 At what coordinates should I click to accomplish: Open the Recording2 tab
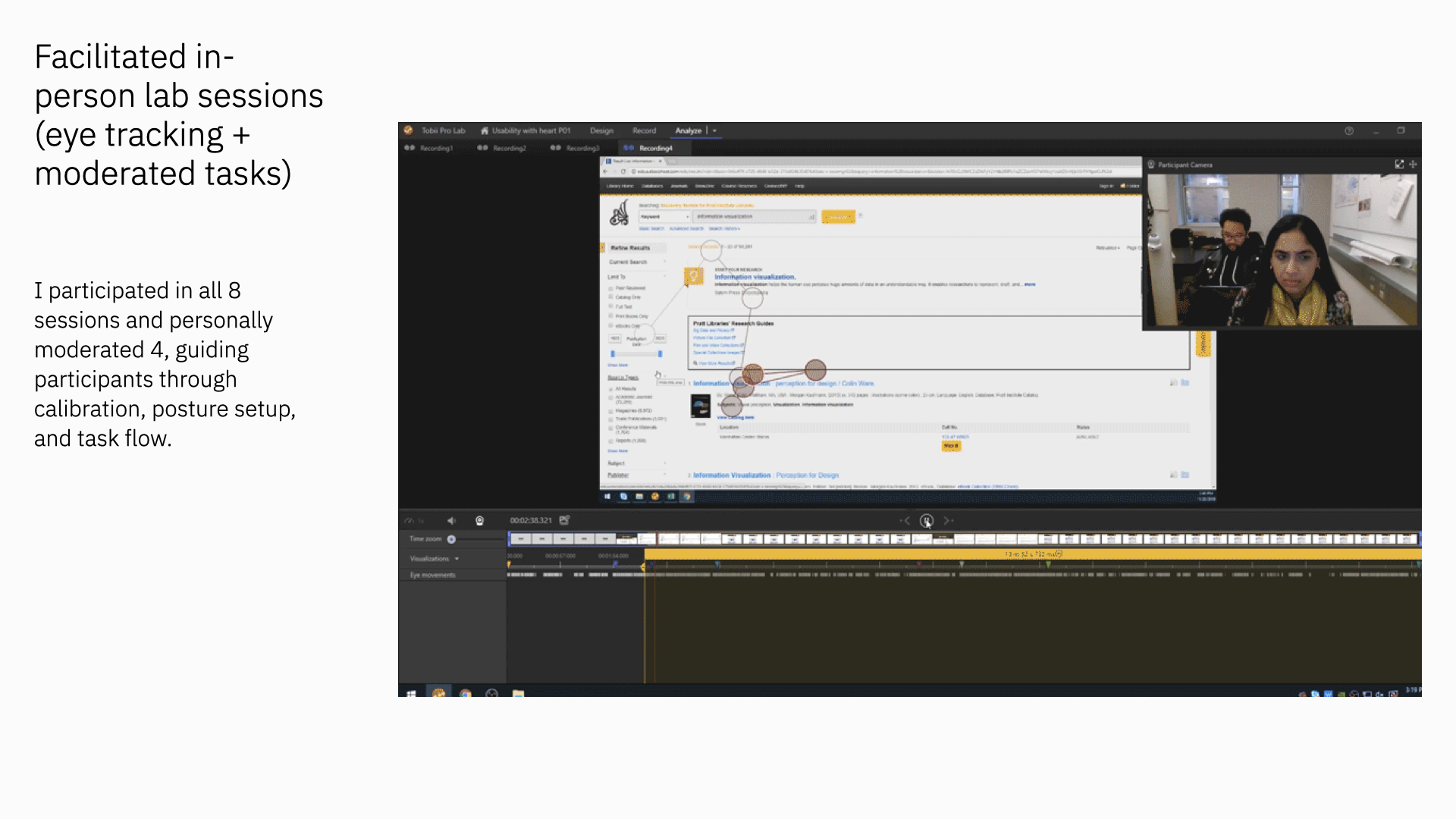click(509, 148)
